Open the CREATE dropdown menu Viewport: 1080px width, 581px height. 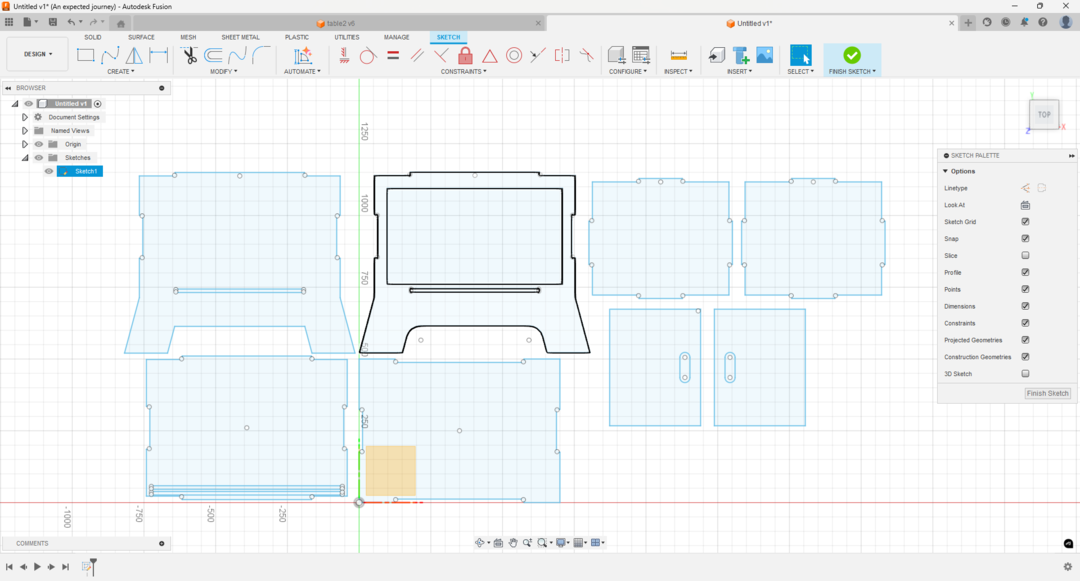[x=121, y=72]
